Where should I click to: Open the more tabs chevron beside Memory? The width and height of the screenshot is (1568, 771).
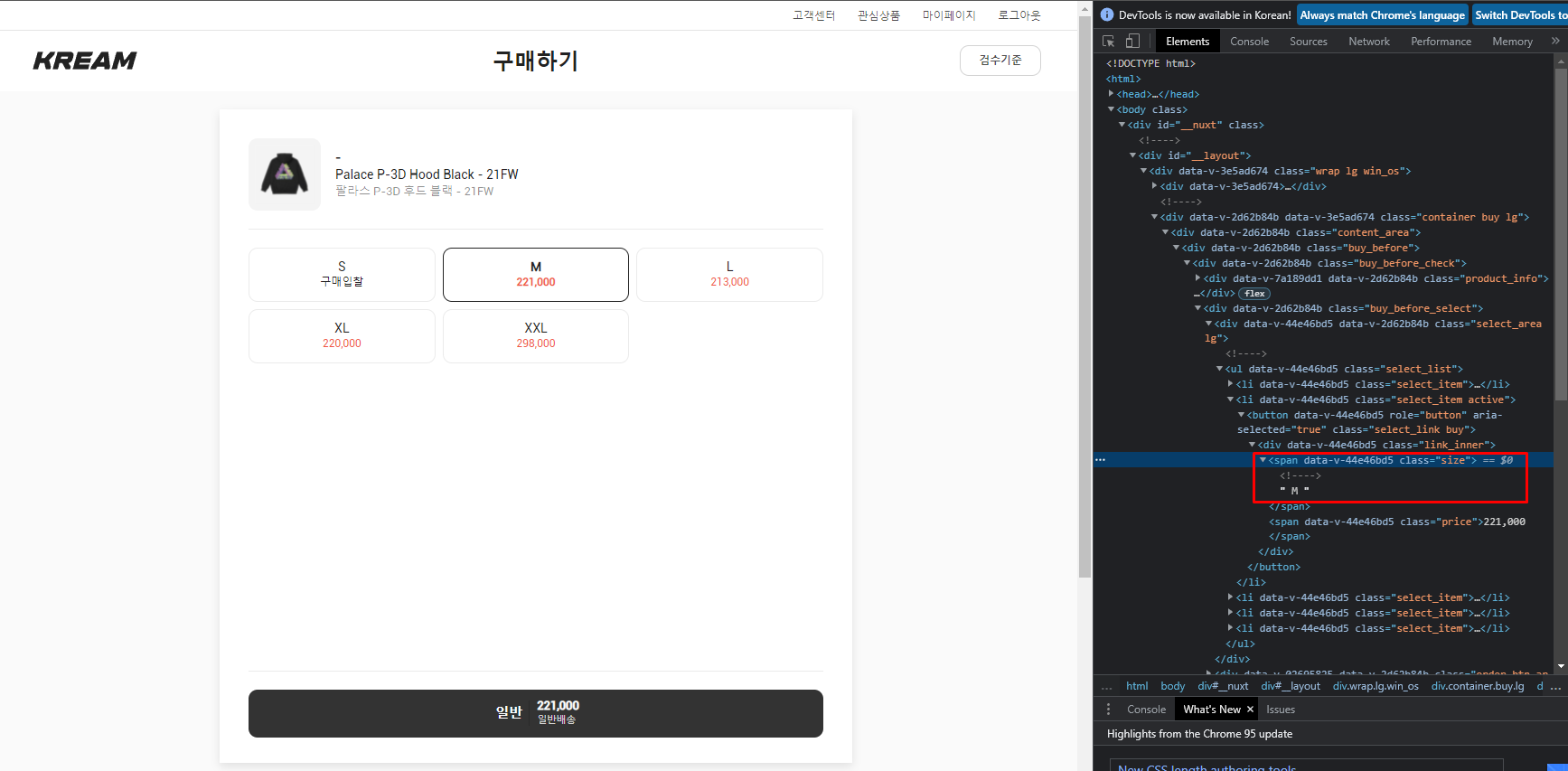point(1555,42)
